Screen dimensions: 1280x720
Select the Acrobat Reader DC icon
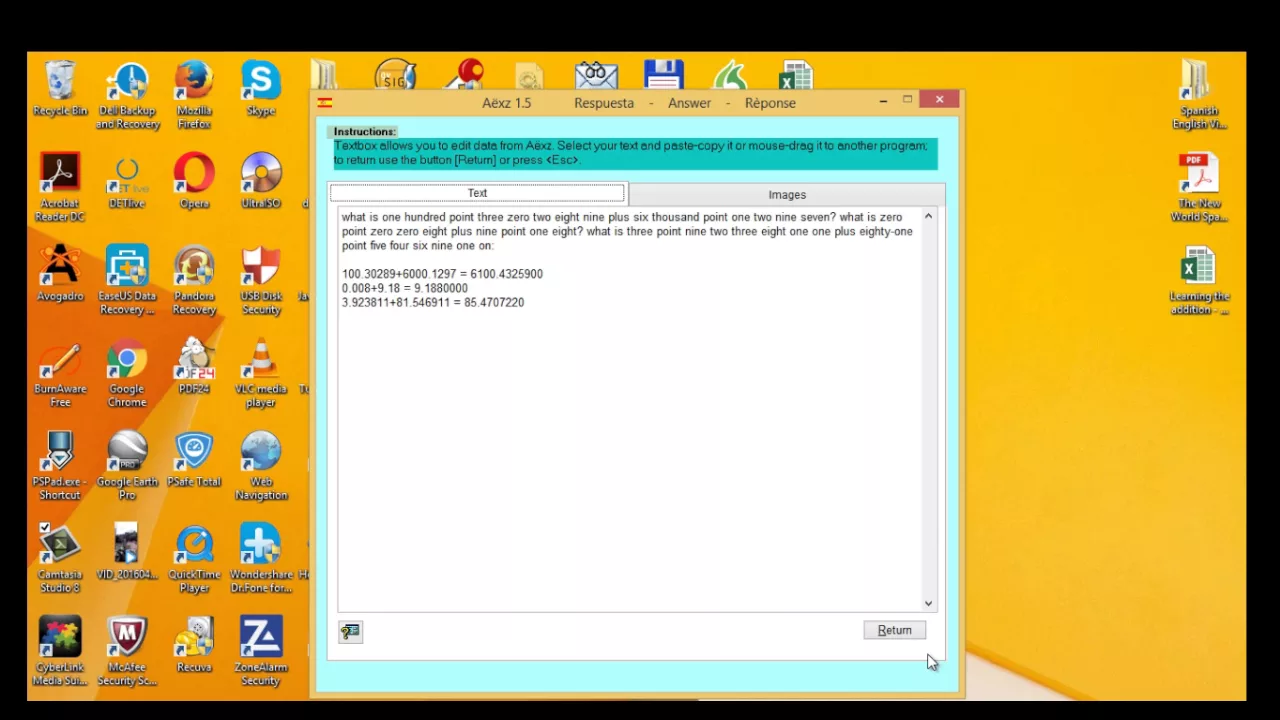(x=60, y=187)
